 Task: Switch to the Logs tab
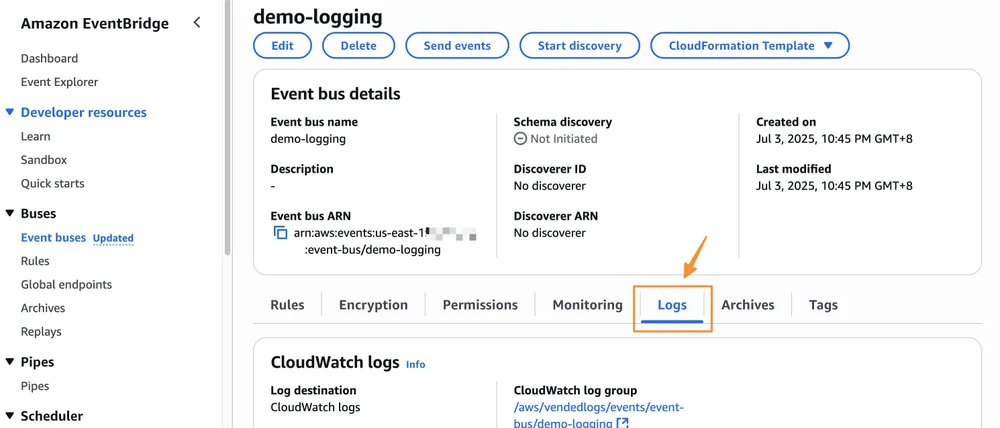(x=672, y=305)
